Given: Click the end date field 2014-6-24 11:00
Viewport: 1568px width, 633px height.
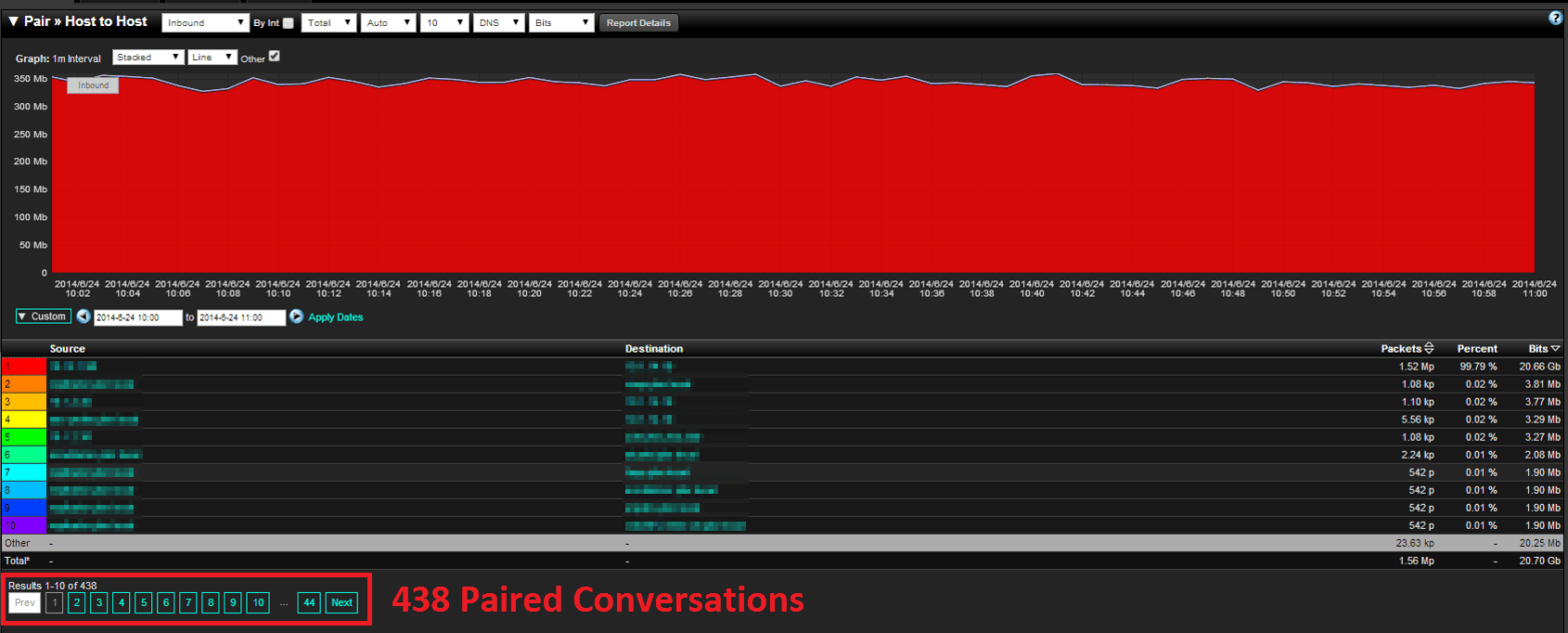Looking at the screenshot, I should click(241, 317).
